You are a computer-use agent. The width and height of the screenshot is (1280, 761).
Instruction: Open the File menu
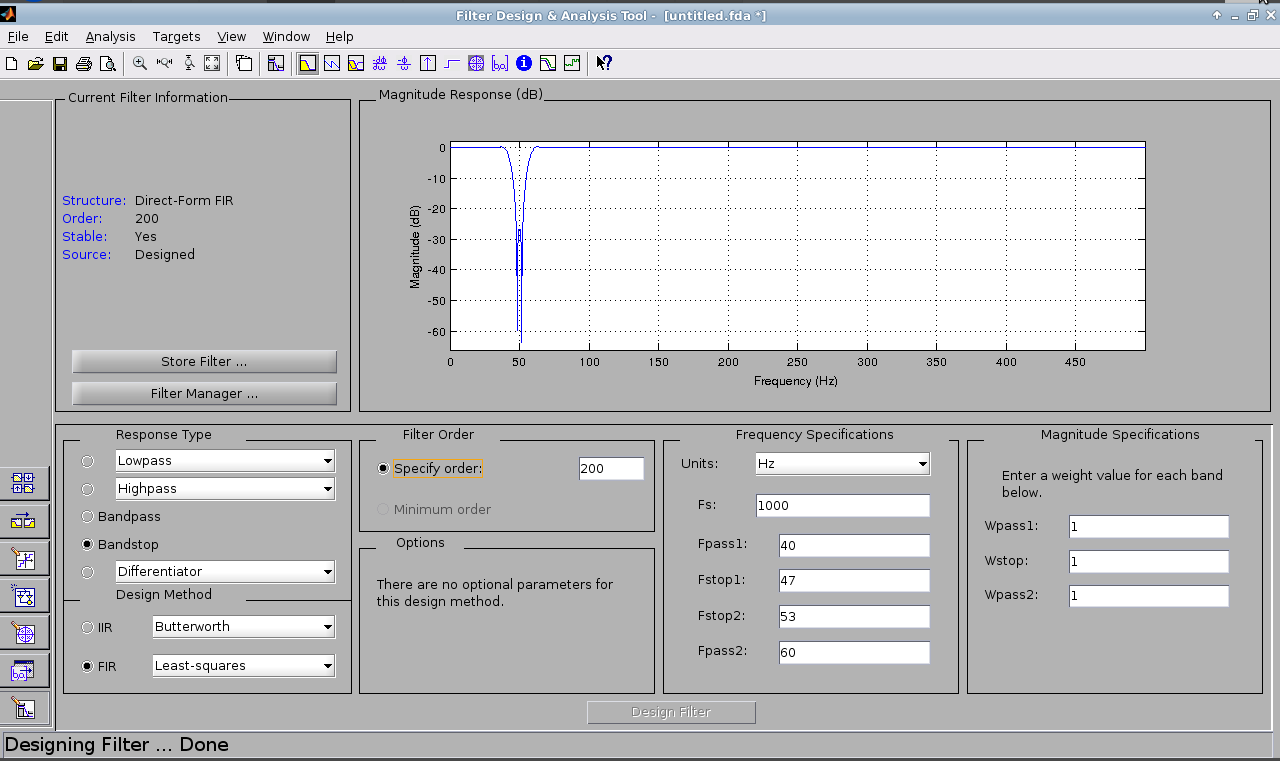point(18,36)
